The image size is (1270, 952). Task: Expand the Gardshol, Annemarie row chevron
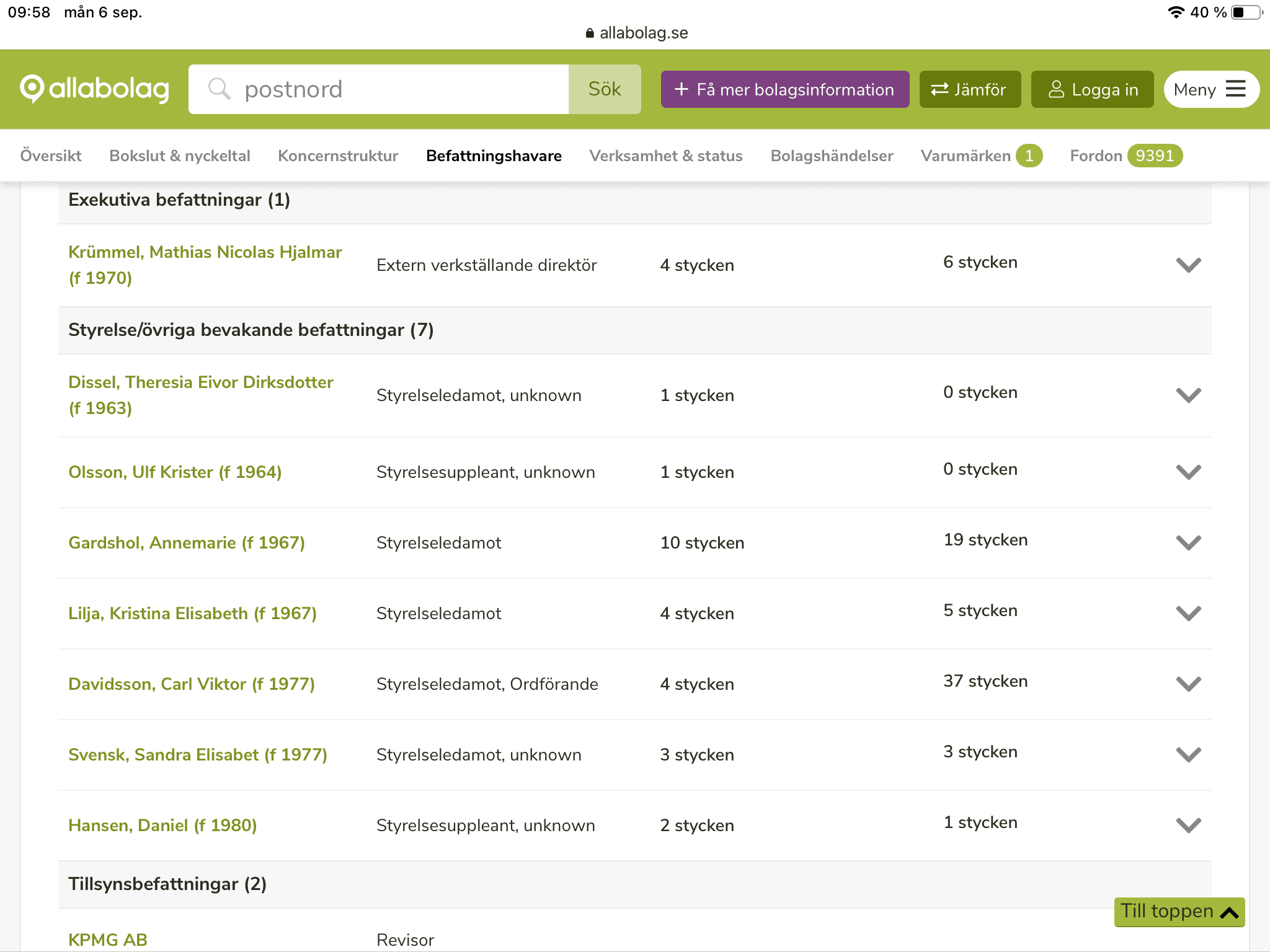coord(1188,543)
